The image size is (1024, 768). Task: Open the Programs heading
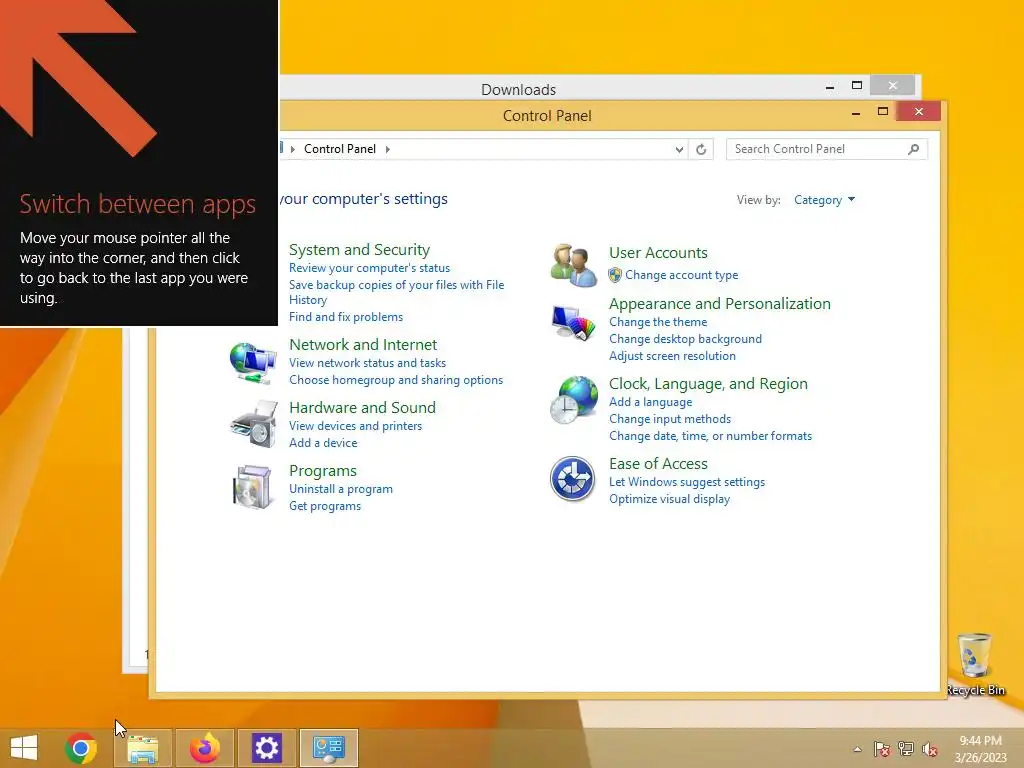point(323,471)
